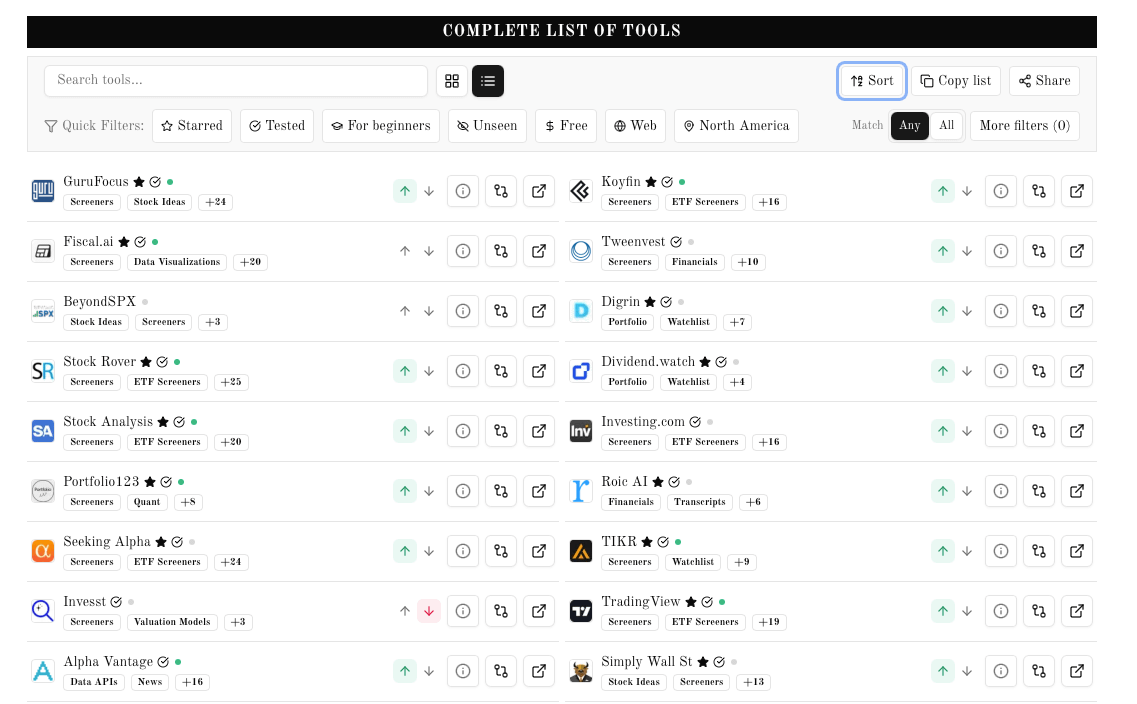Enable the Free filter
Image resolution: width=1137 pixels, height=704 pixels.
(x=566, y=126)
